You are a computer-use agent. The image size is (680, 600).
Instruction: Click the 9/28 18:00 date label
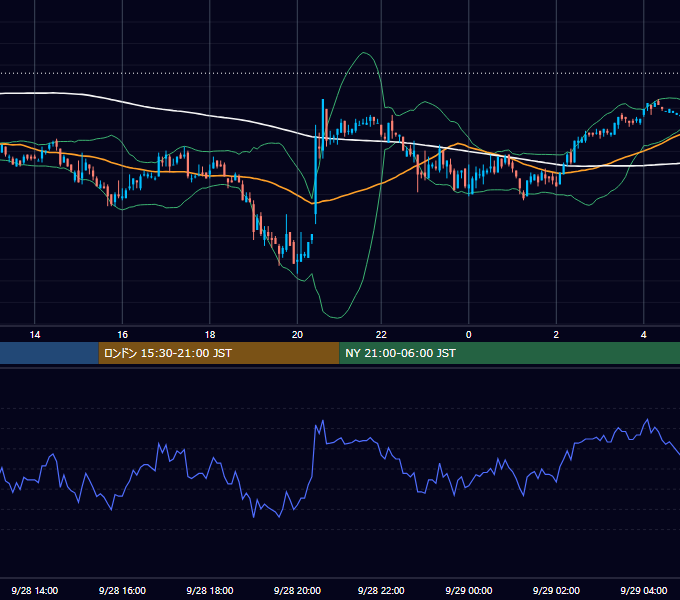(x=210, y=590)
